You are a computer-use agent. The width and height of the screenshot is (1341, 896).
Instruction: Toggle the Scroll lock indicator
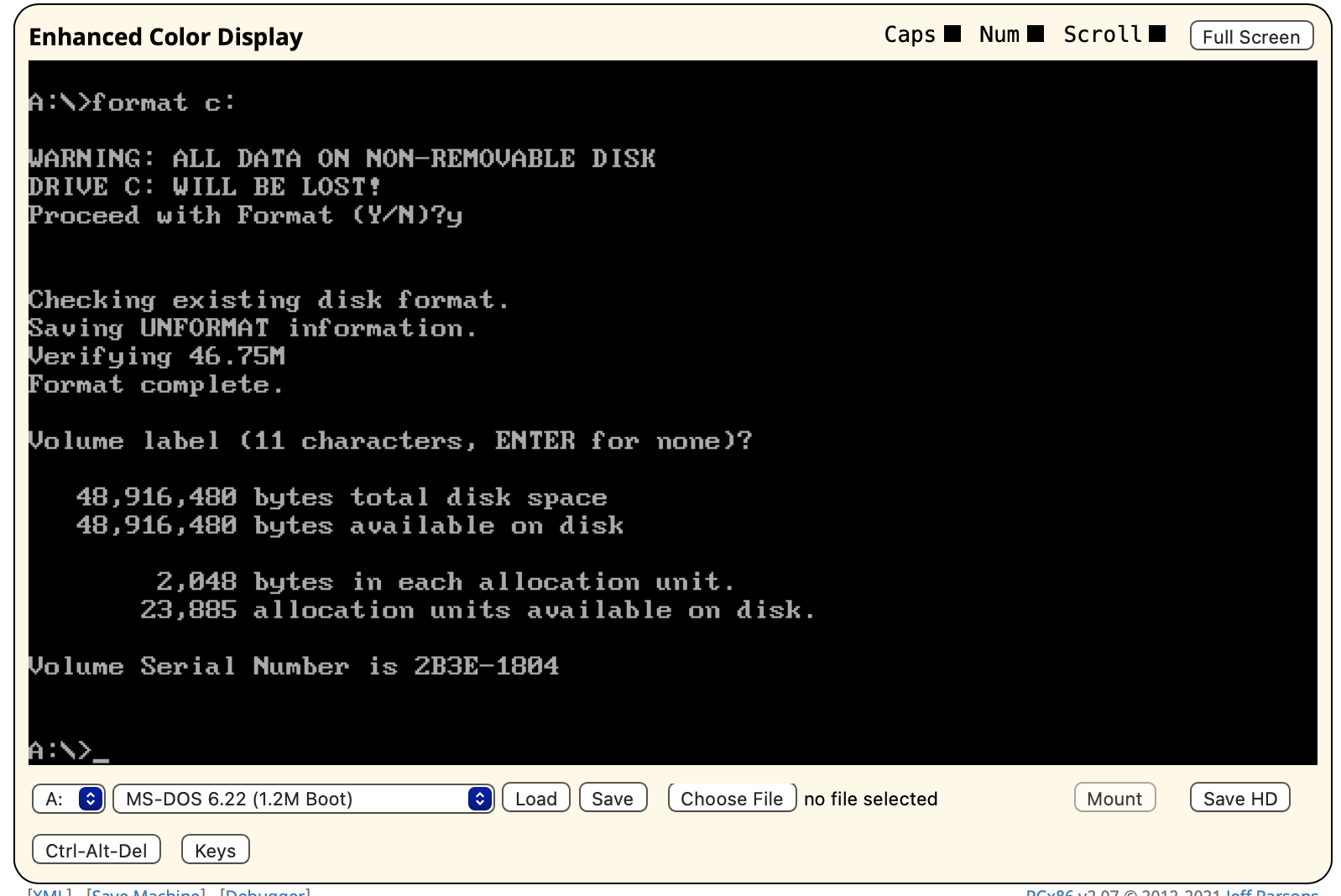click(x=1157, y=34)
